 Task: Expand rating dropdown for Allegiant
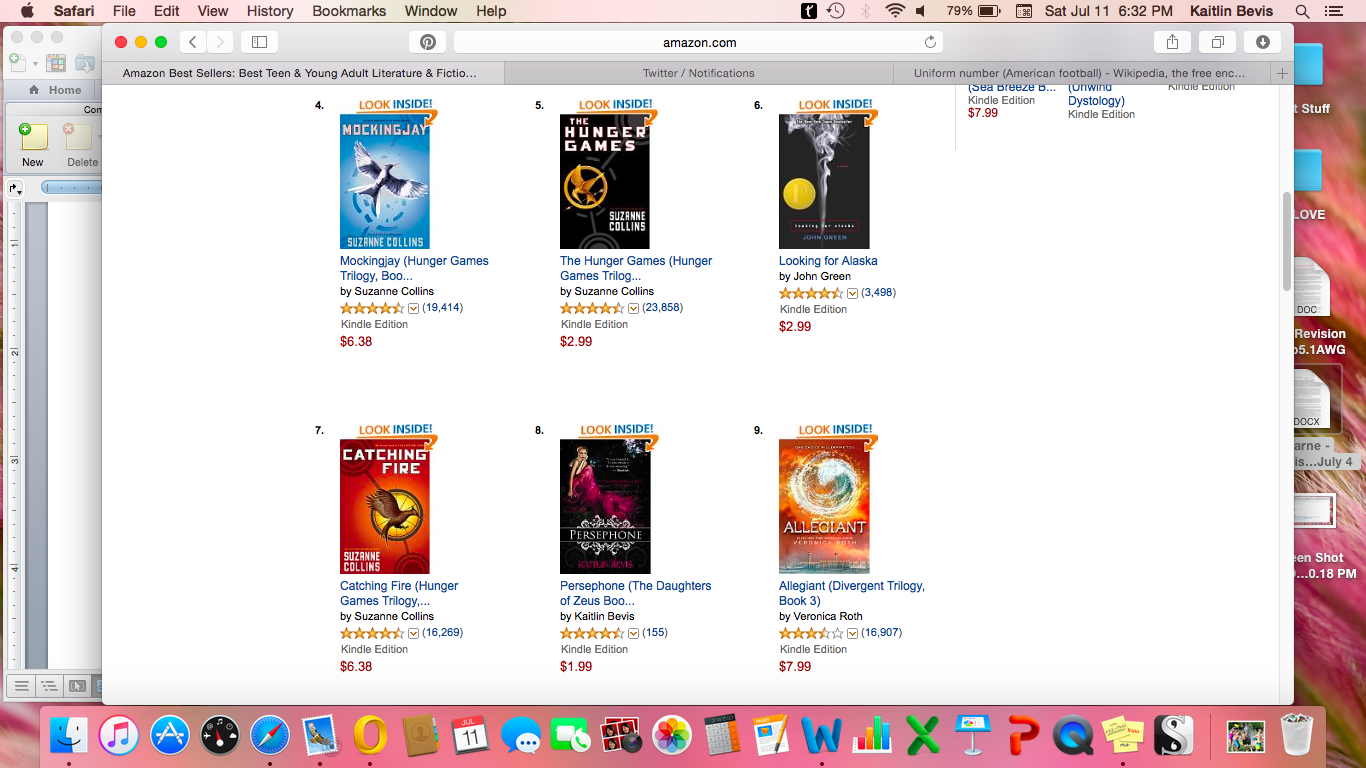point(852,633)
